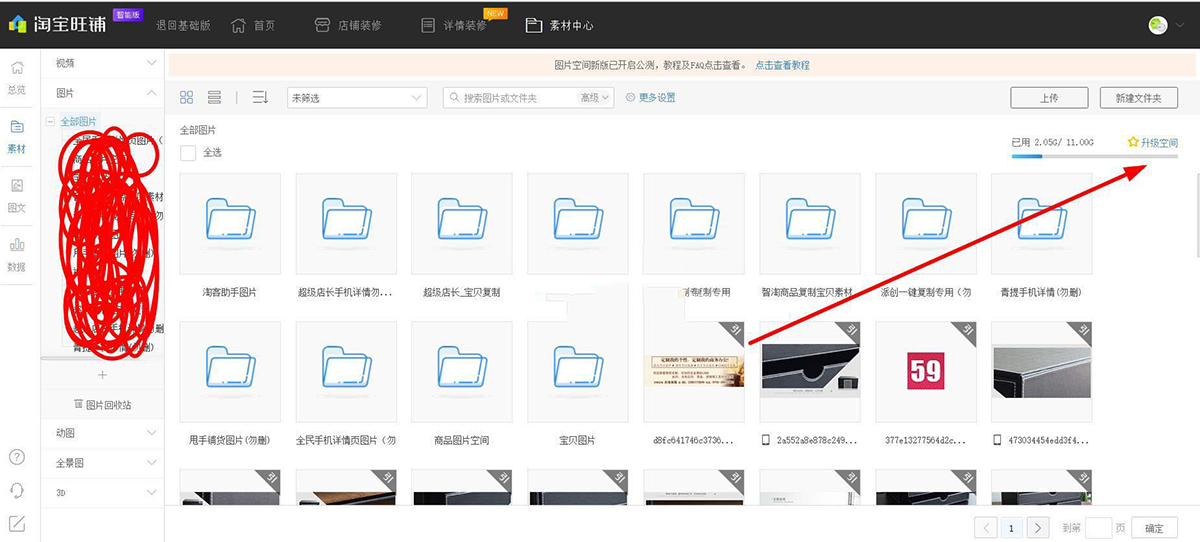Check the 全选 checkbox

point(188,153)
